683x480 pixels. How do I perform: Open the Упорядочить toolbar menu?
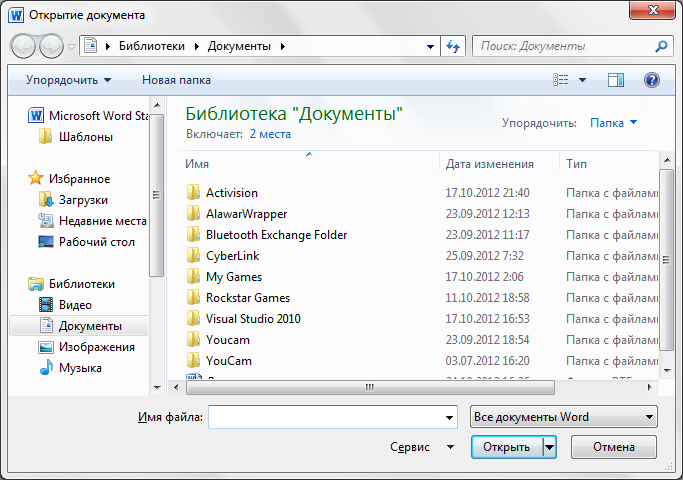coord(68,80)
